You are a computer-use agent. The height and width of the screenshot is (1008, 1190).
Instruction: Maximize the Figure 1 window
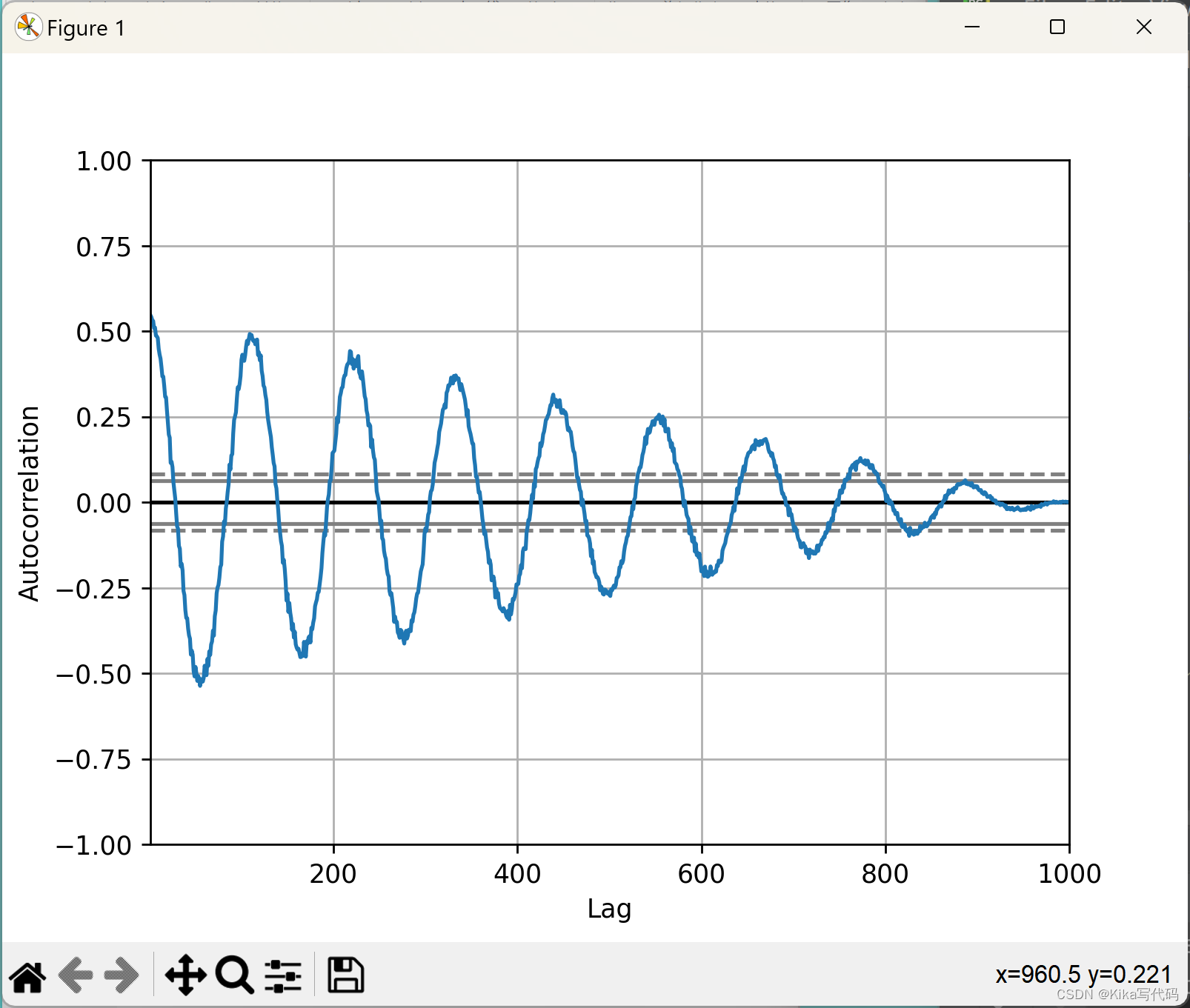click(1057, 27)
